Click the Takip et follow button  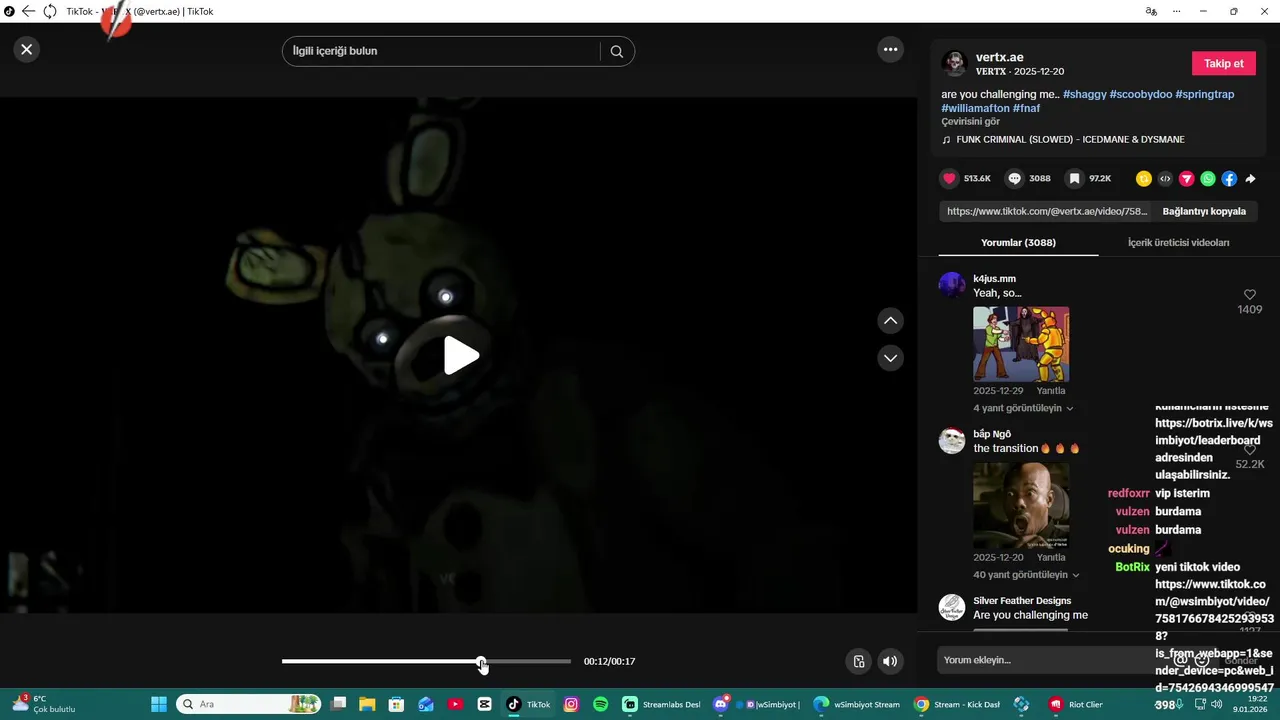[x=1223, y=63]
